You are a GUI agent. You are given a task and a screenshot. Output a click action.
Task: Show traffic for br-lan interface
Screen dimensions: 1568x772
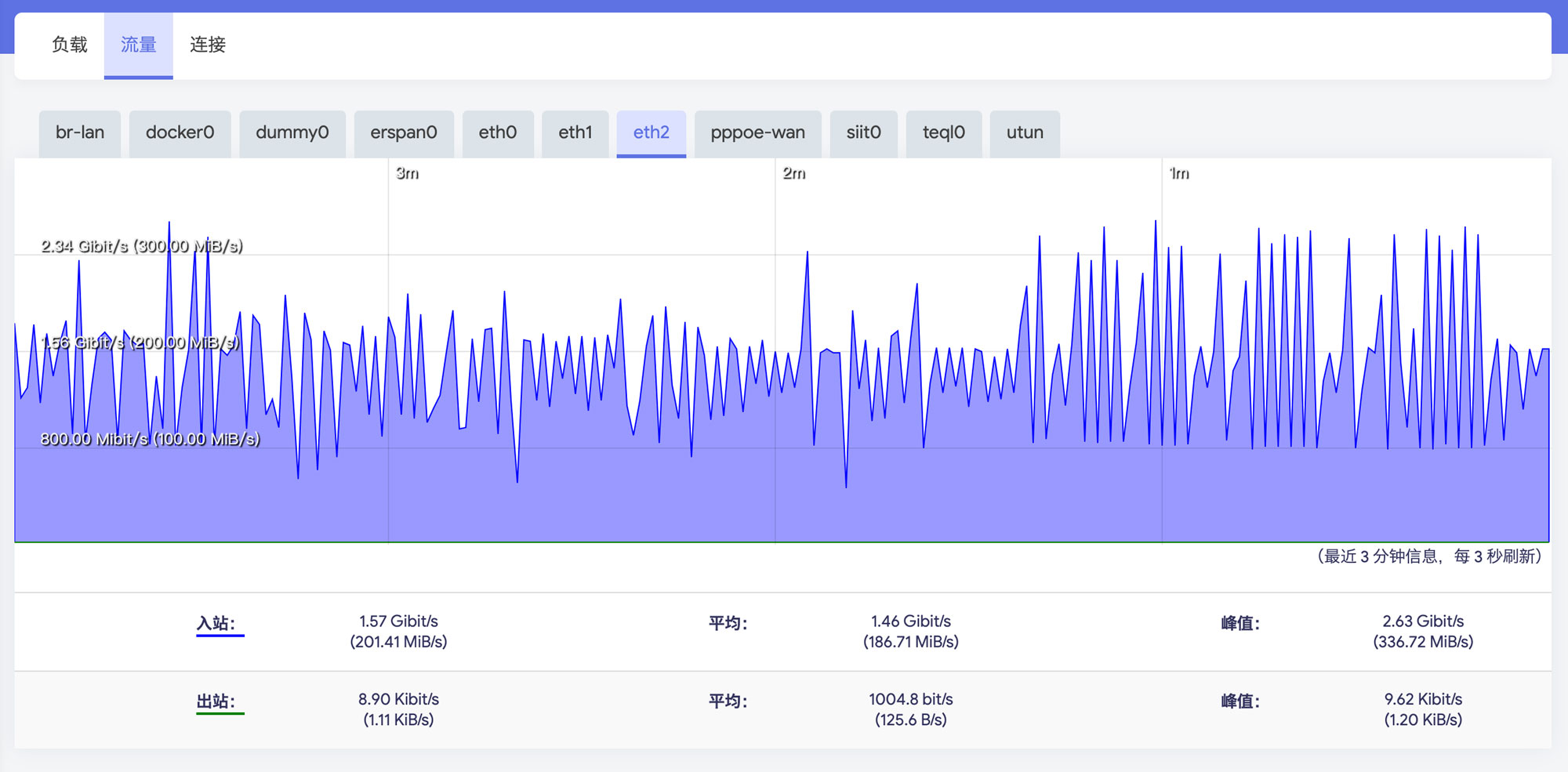[80, 132]
